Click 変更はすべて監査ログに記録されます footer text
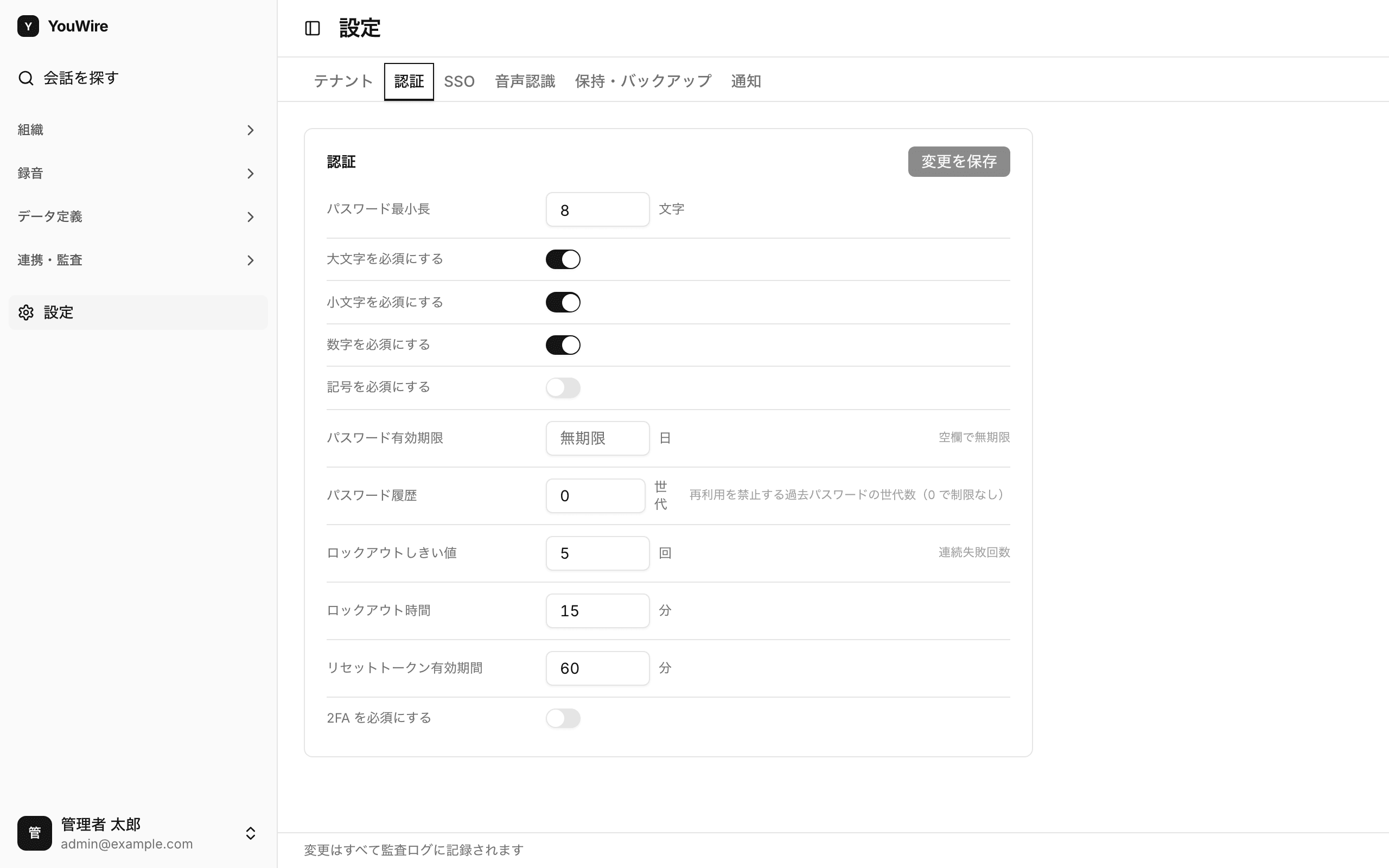The height and width of the screenshot is (868, 1389). click(414, 850)
